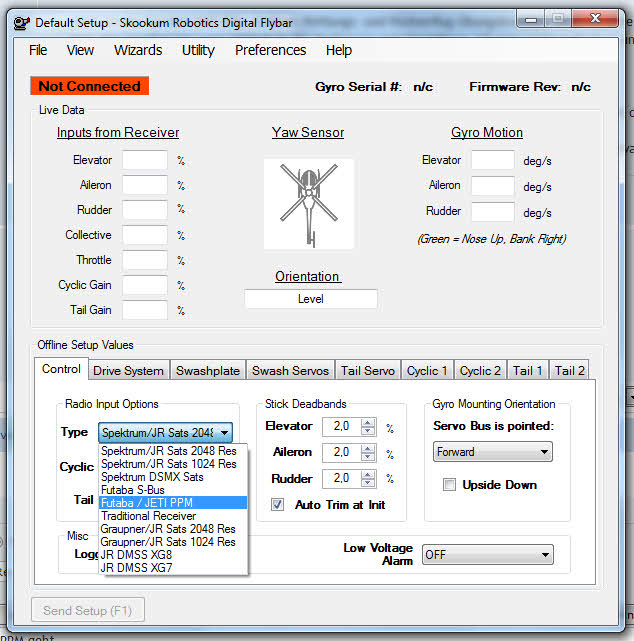Minimize the Digital Flybar window
Screen dimensions: 634x641
pos(531,19)
